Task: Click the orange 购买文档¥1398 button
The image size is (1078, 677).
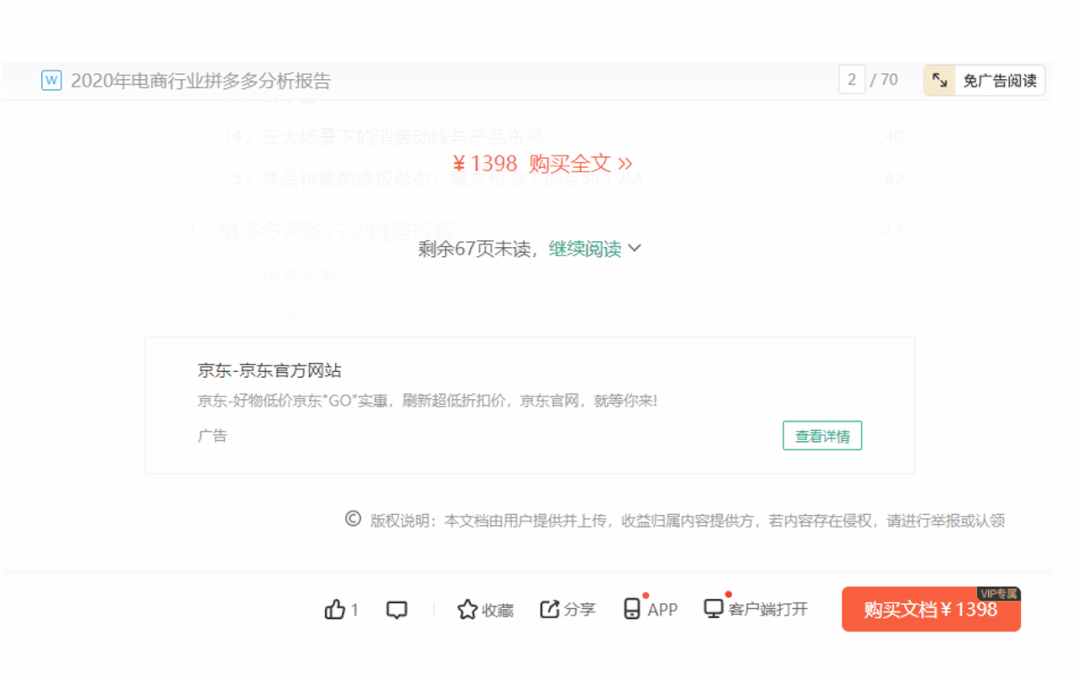Action: 930,609
